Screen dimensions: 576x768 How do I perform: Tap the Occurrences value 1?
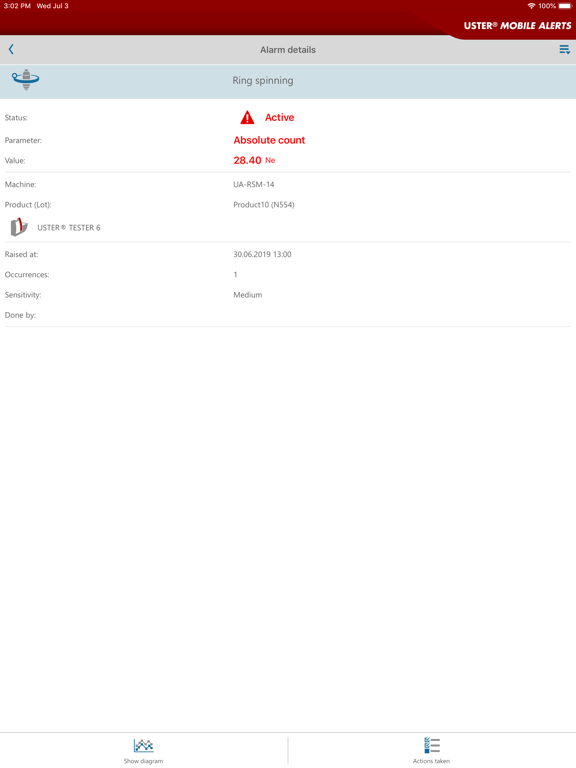236,275
